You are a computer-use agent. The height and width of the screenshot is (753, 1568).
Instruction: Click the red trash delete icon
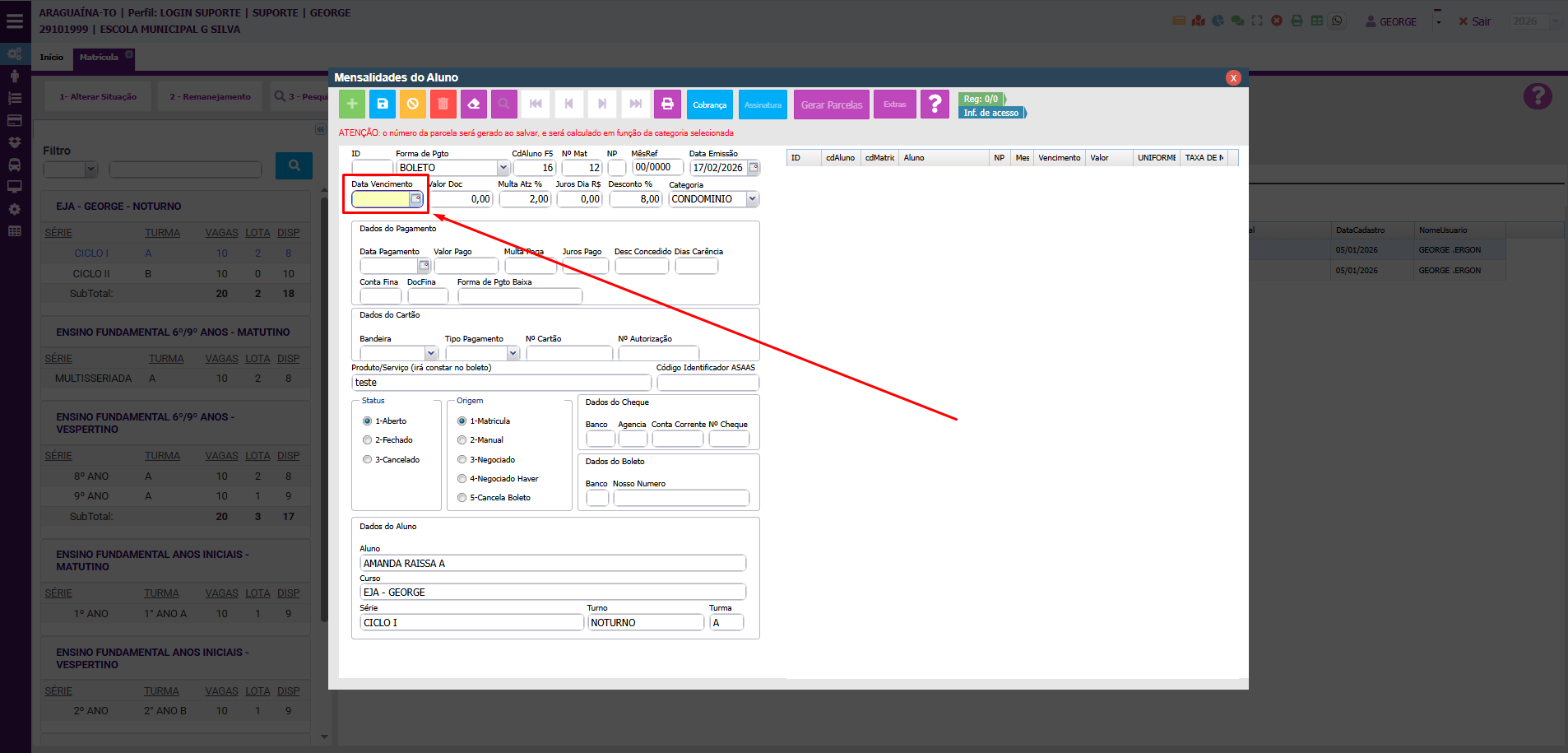(443, 105)
